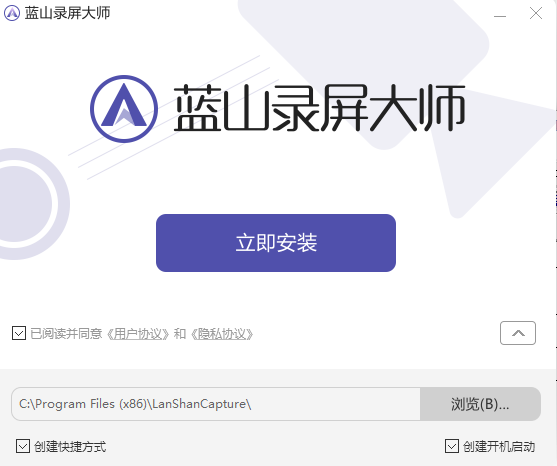Toggle the 创建开机启动 checkbox
Viewport: 557px width, 466px height.
(452, 446)
